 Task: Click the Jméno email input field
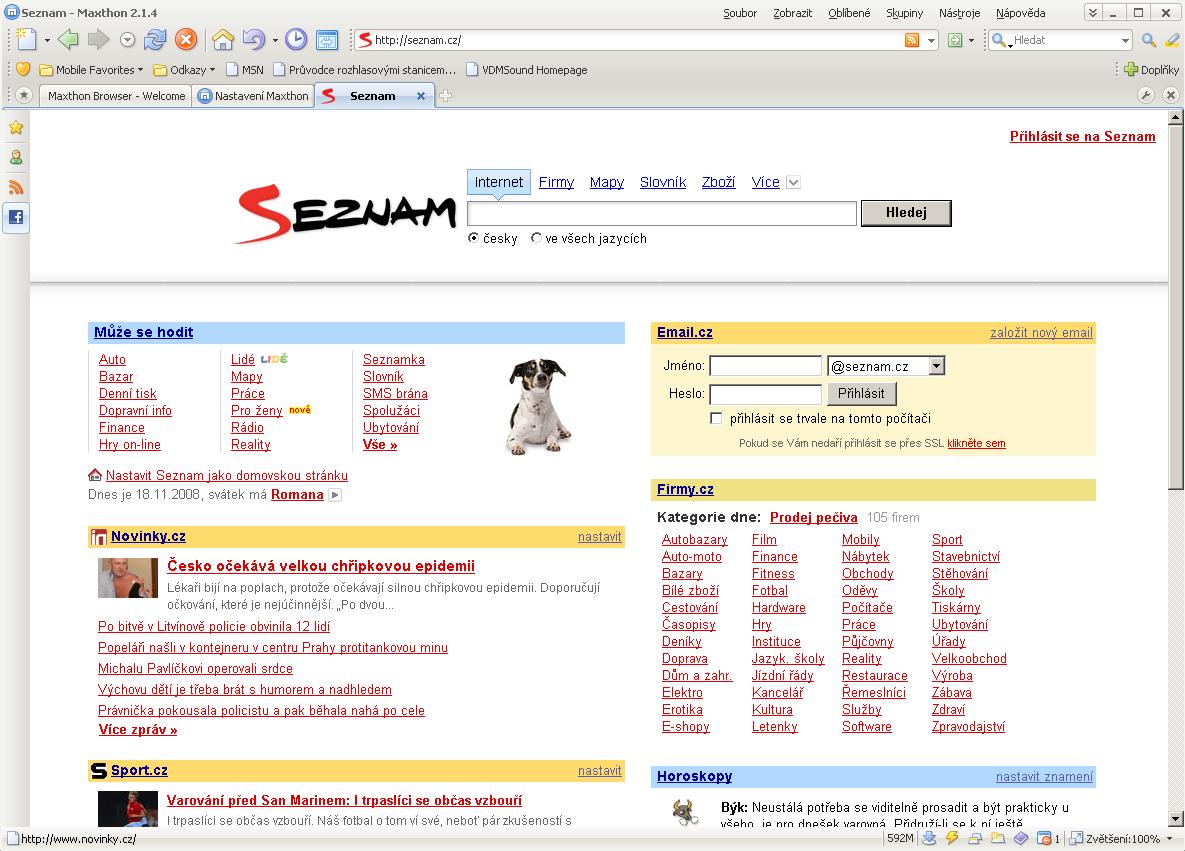click(766, 366)
